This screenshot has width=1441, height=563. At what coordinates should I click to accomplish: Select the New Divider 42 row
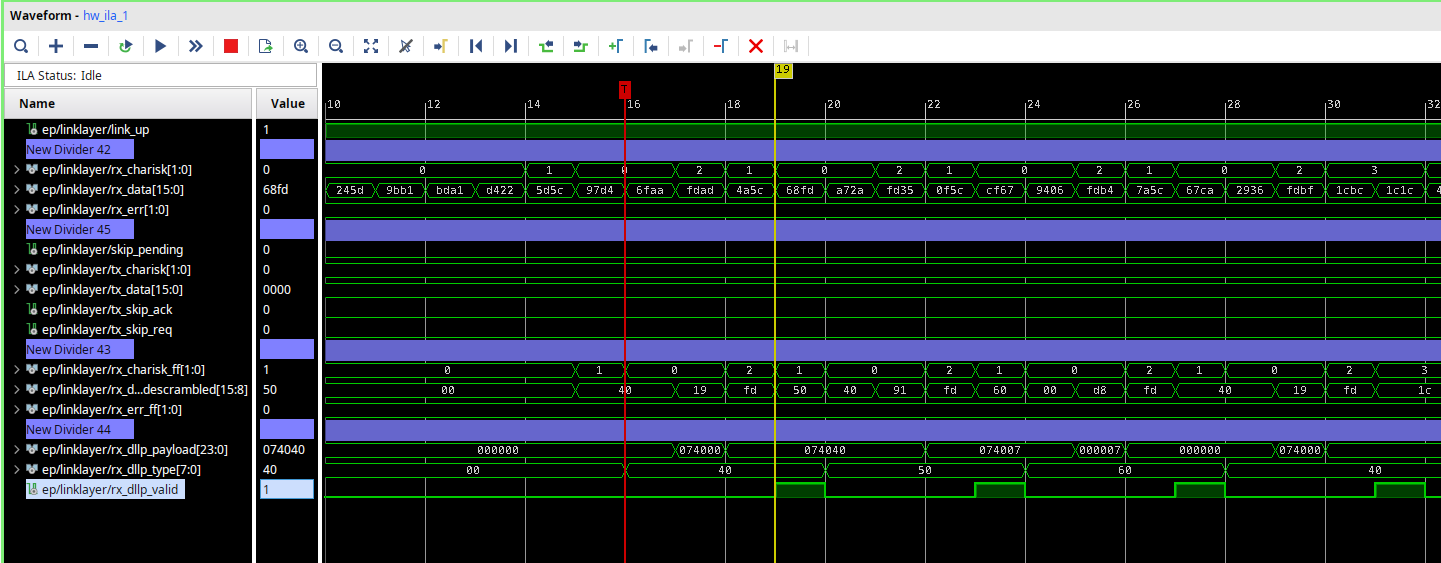69,150
